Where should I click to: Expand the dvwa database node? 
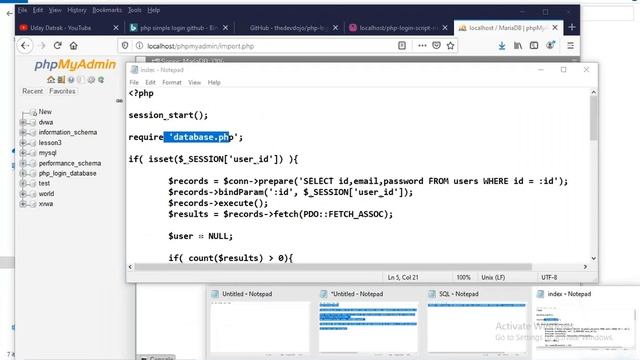(23, 122)
